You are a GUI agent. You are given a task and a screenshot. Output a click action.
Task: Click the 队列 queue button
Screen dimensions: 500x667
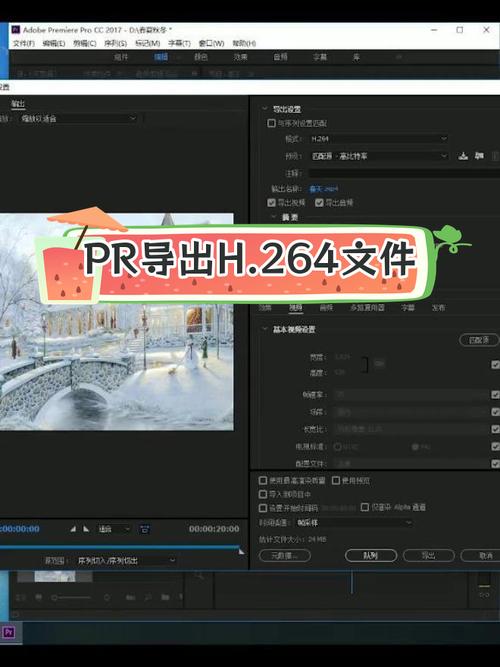coord(371,555)
